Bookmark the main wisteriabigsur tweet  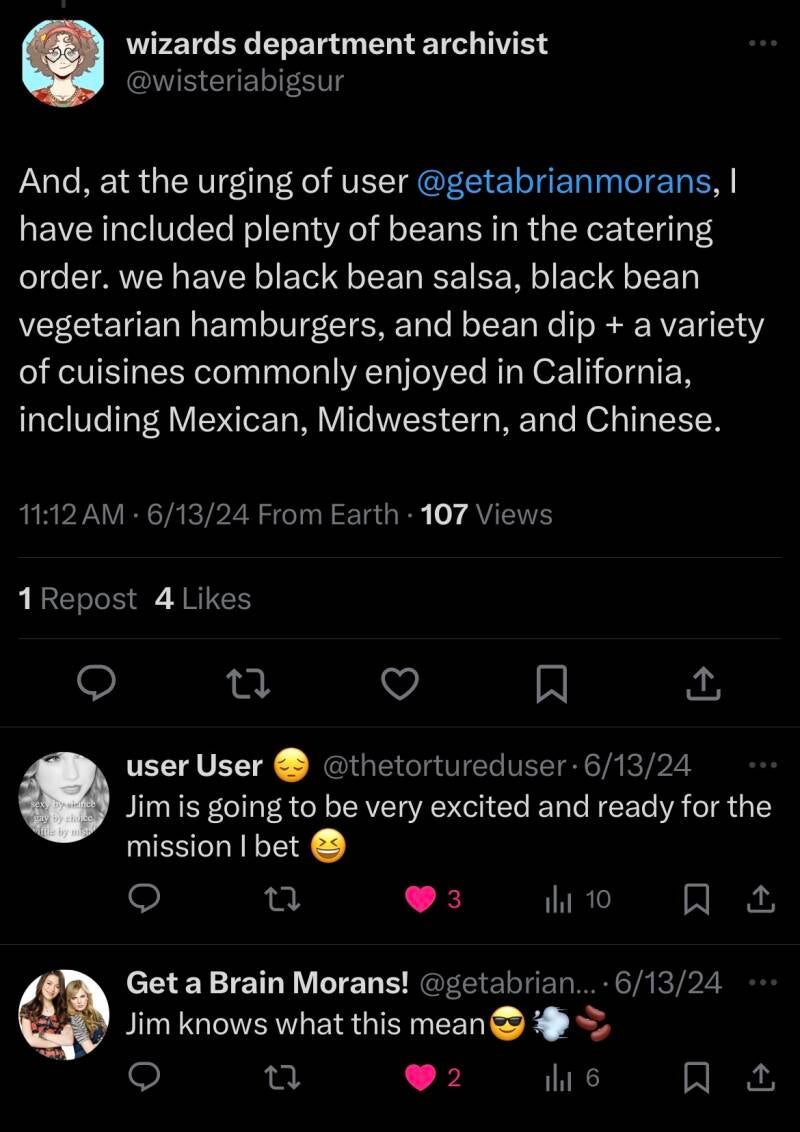point(552,684)
